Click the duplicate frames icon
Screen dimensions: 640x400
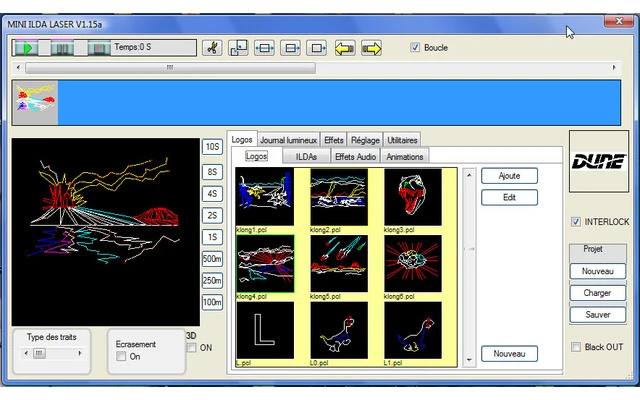(238, 48)
